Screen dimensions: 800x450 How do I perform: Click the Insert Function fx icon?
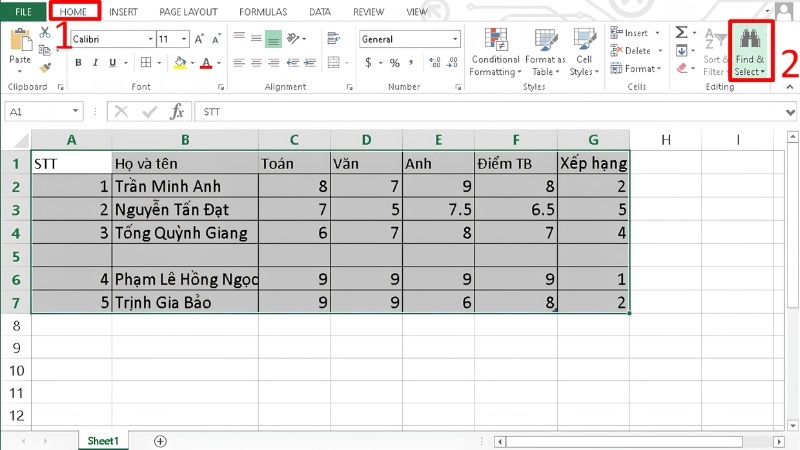pyautogui.click(x=177, y=111)
